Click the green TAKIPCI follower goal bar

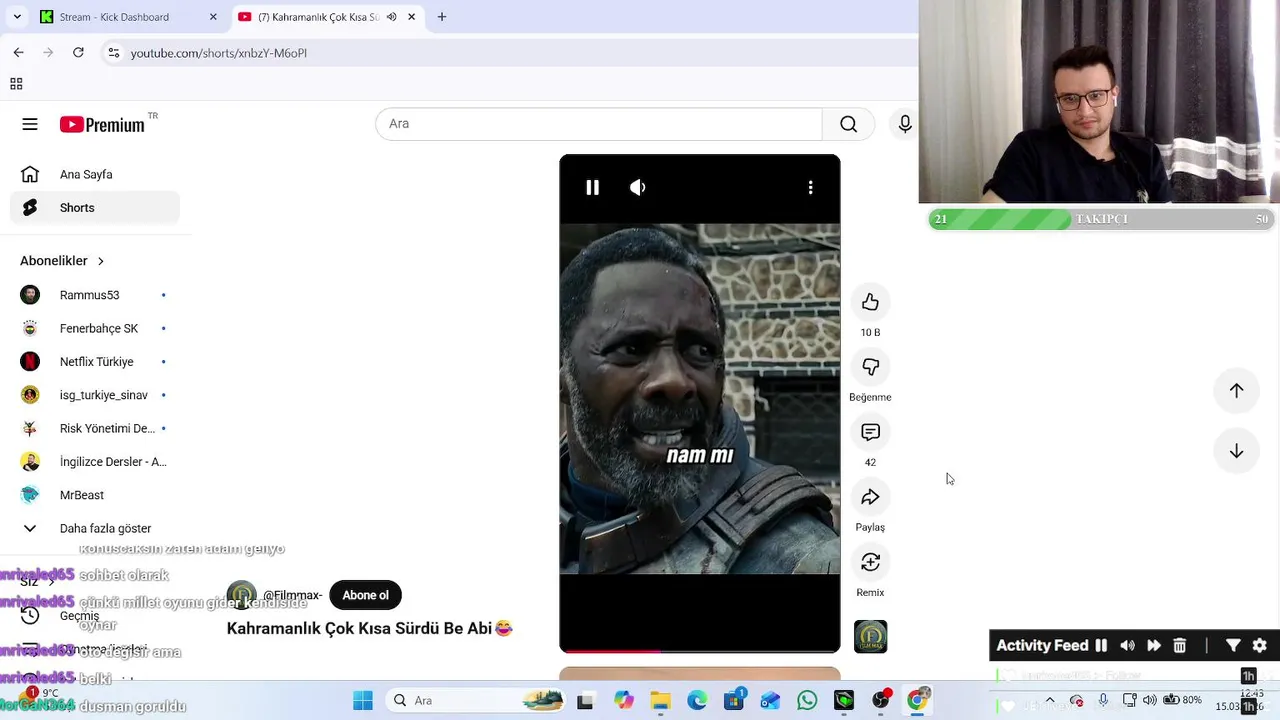[1101, 219]
